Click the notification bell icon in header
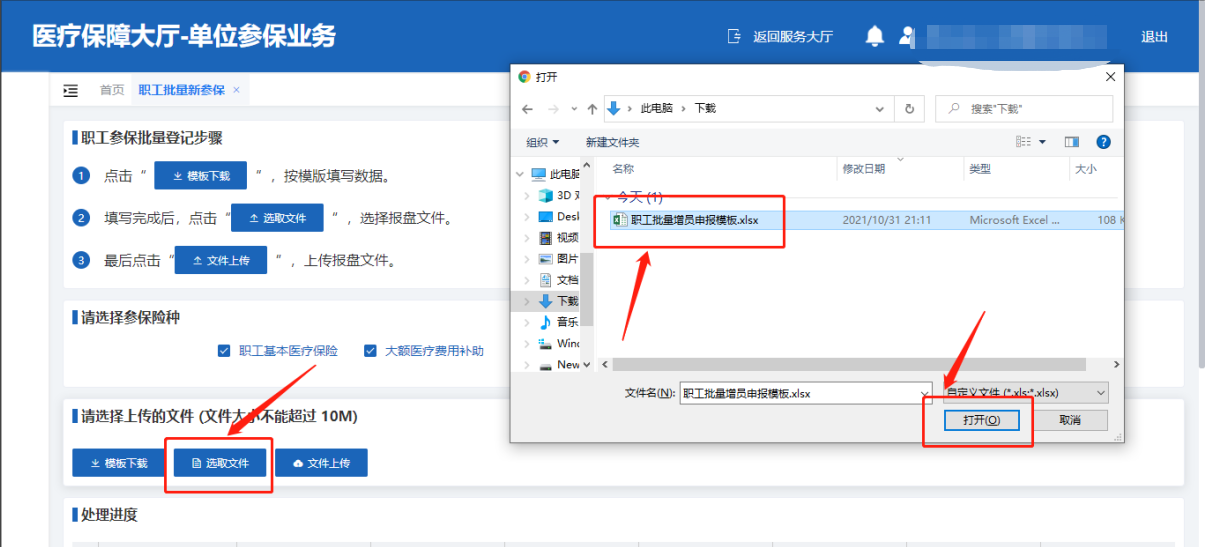Image resolution: width=1205 pixels, height=547 pixels. [x=875, y=37]
